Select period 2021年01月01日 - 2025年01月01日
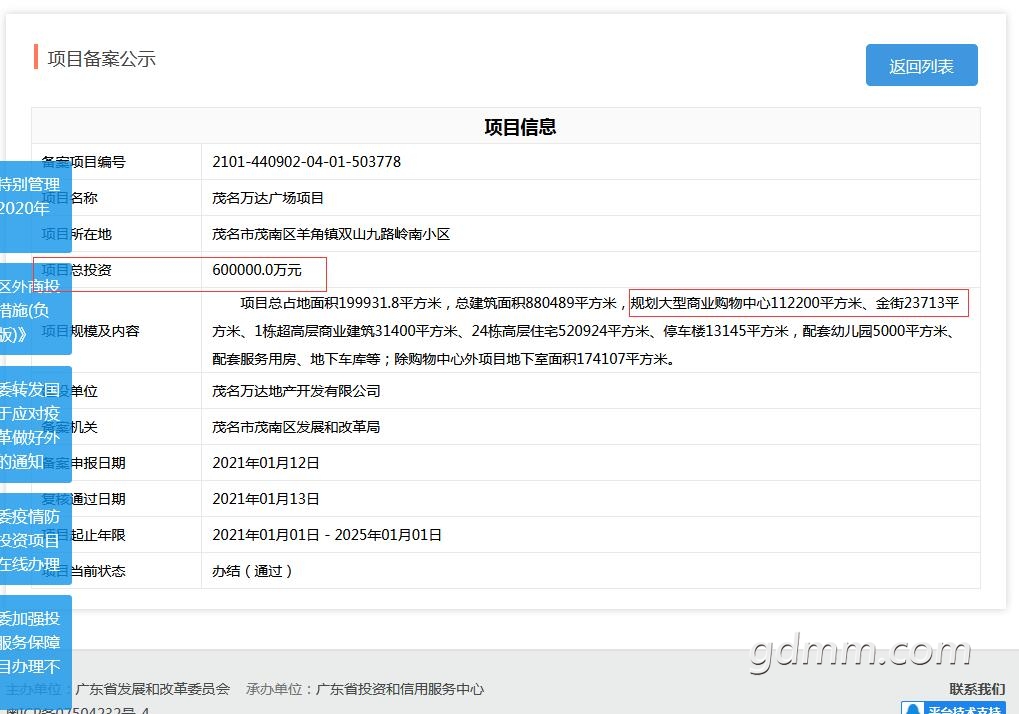1019x714 pixels. [327, 535]
